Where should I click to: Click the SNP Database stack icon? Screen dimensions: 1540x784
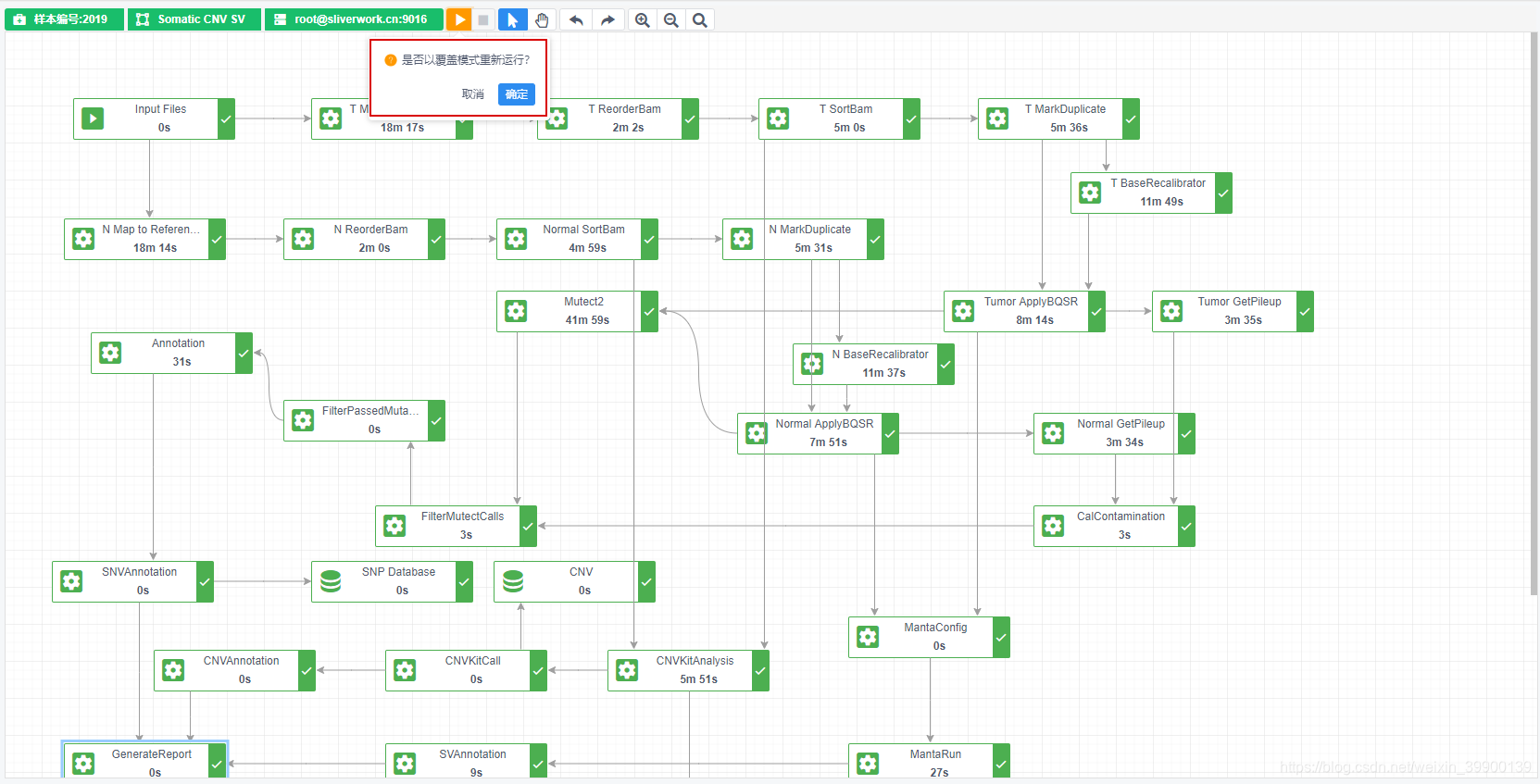coord(331,581)
